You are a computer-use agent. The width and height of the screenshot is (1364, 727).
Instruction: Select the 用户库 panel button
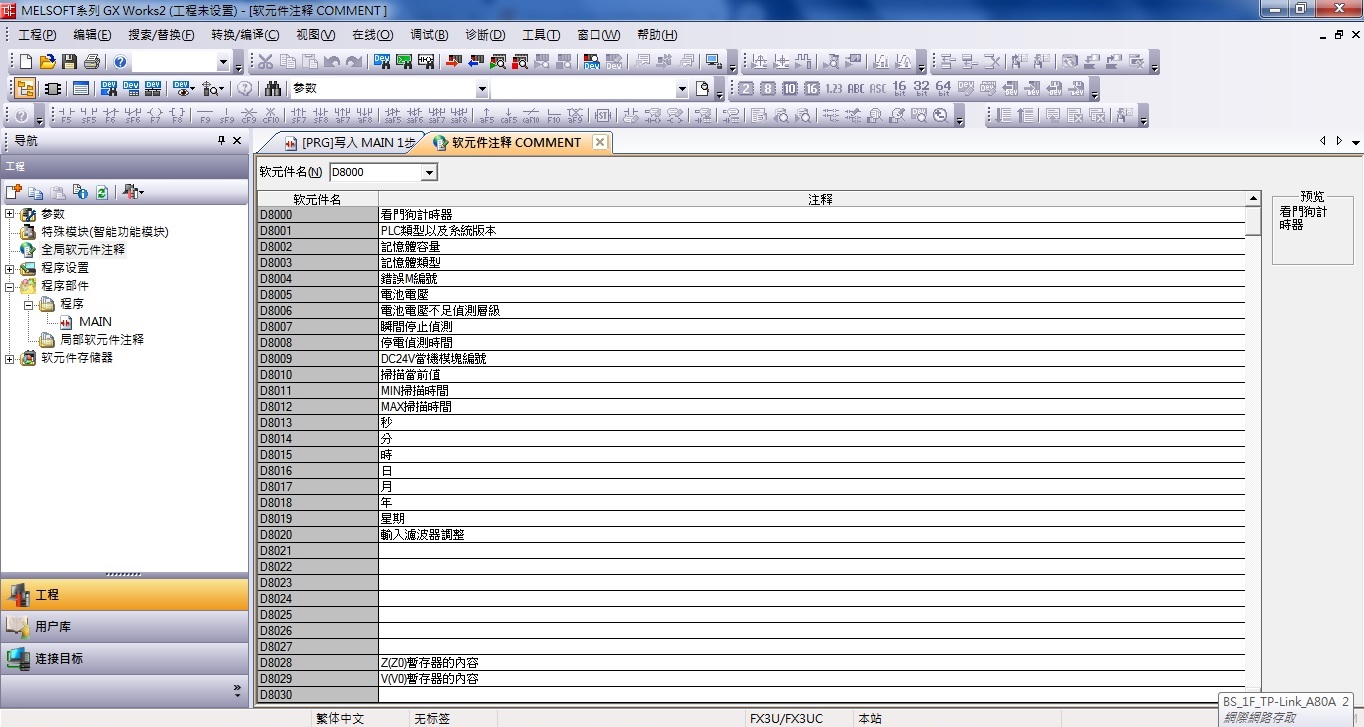tap(124, 626)
